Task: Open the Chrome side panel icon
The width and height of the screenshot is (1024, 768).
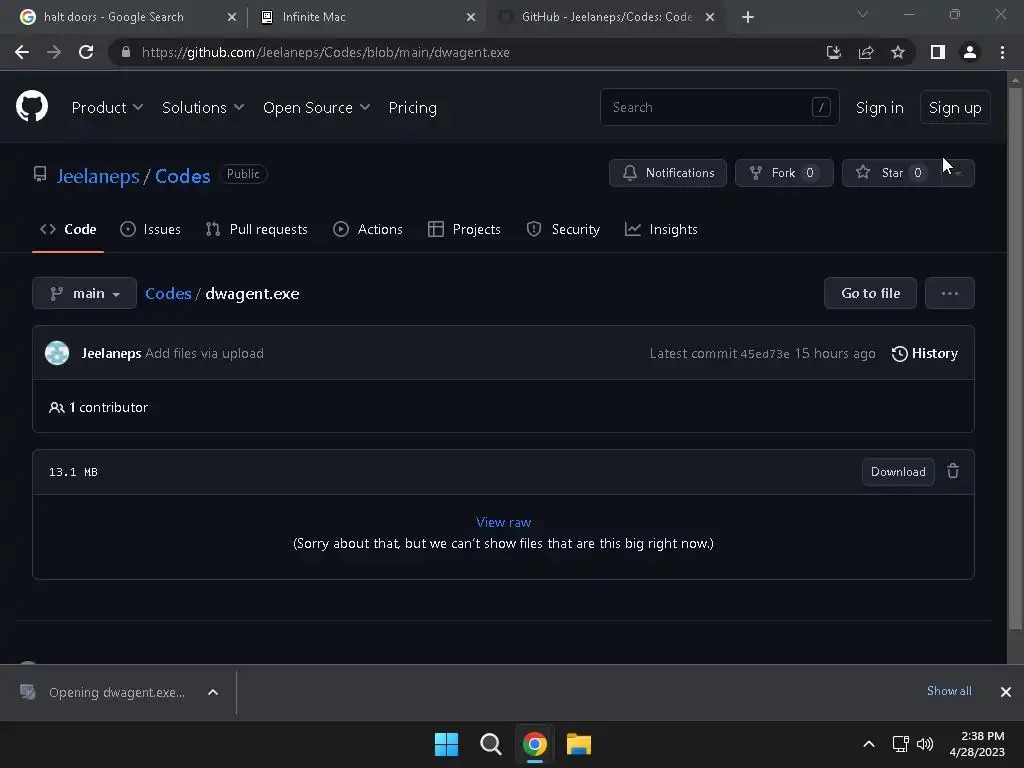Action: [938, 52]
